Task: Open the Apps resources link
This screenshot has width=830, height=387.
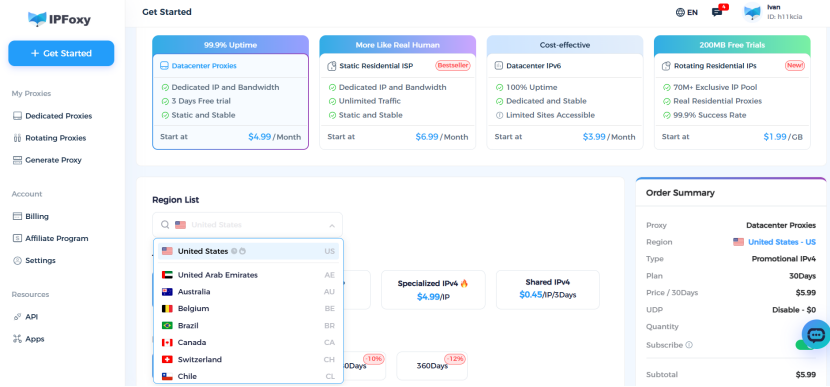Action: (x=28, y=339)
